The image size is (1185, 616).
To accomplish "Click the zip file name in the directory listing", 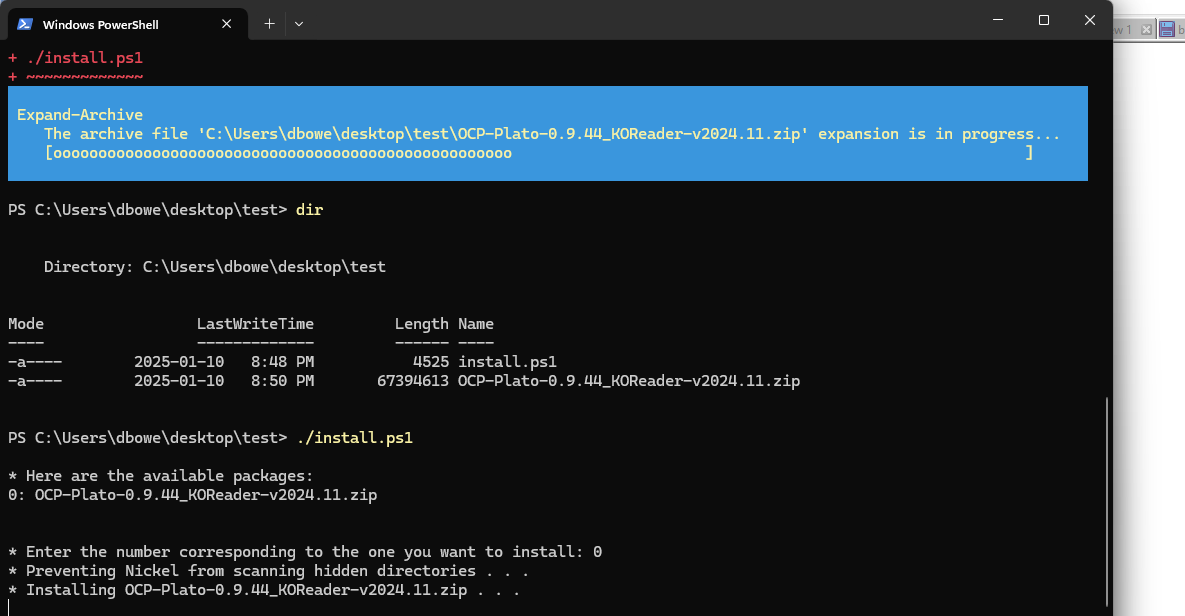I will [629, 380].
